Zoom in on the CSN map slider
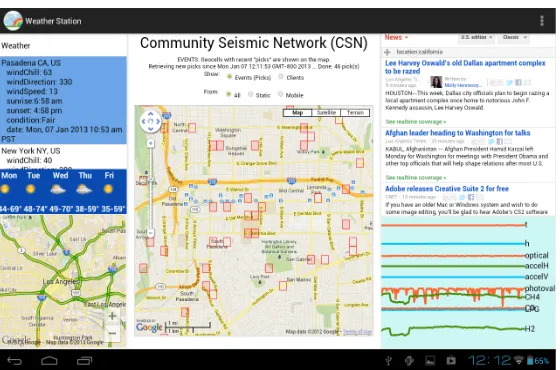This screenshot has height=370, width=560. point(150,143)
